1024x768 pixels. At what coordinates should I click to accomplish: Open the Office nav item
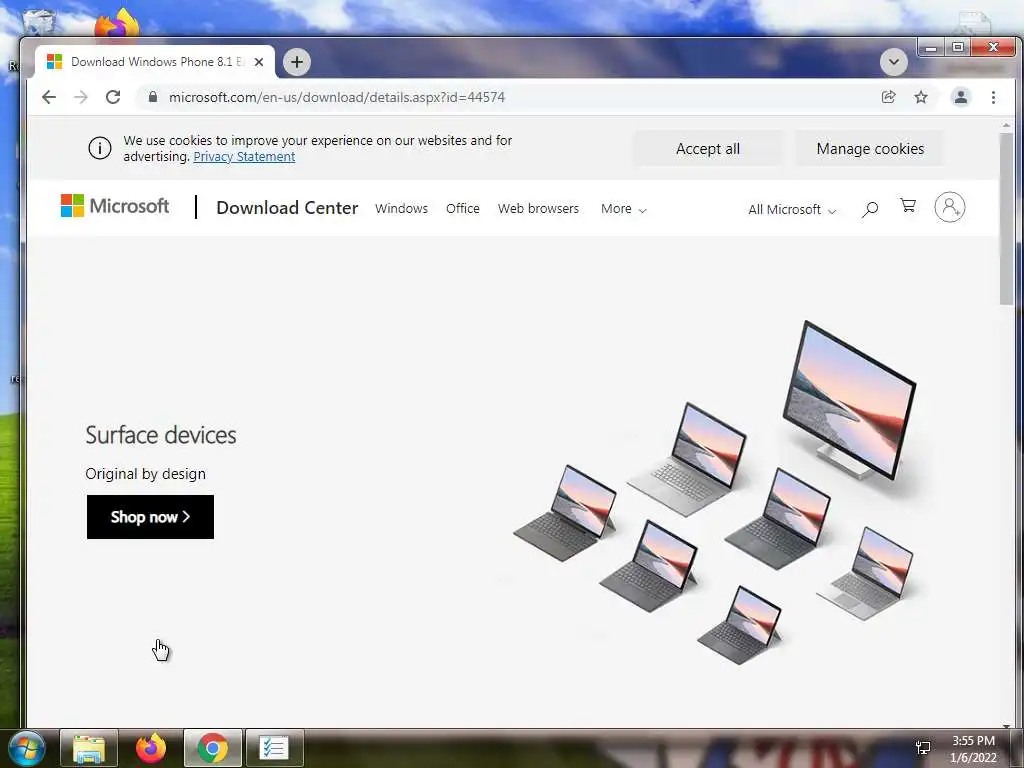462,208
